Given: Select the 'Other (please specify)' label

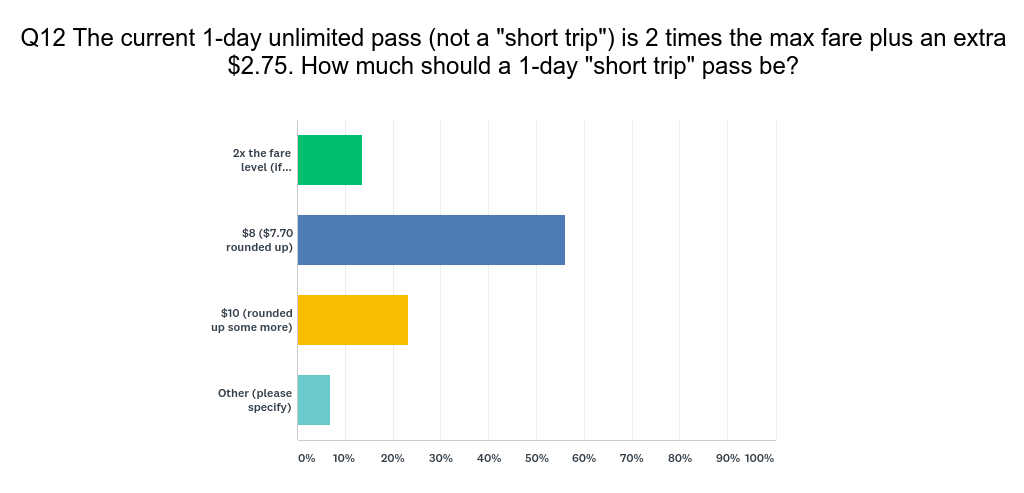Looking at the screenshot, I should tap(255, 400).
